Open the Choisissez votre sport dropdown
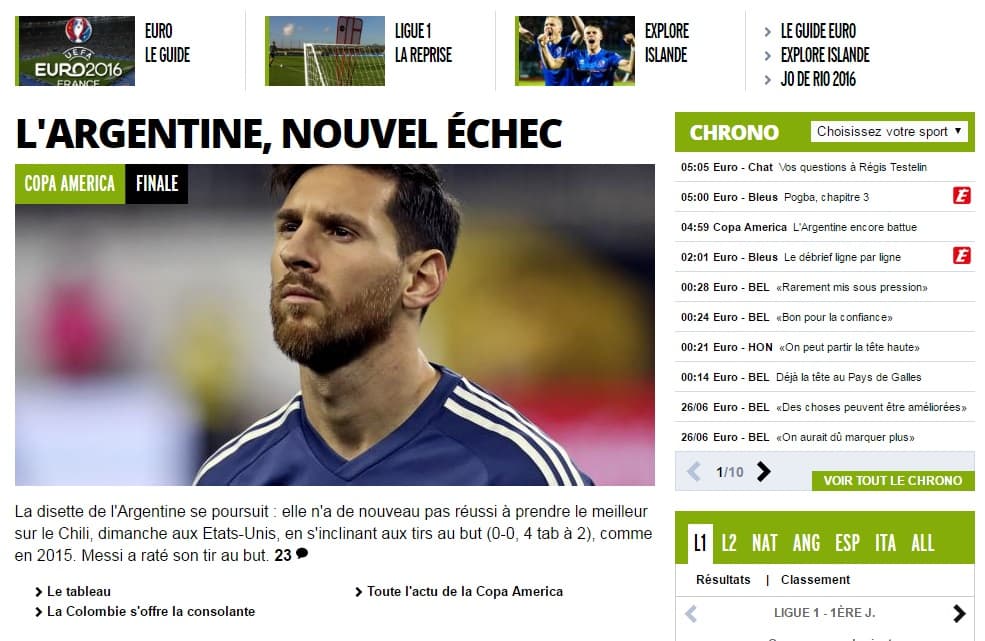The height and width of the screenshot is (641, 985). click(889, 131)
